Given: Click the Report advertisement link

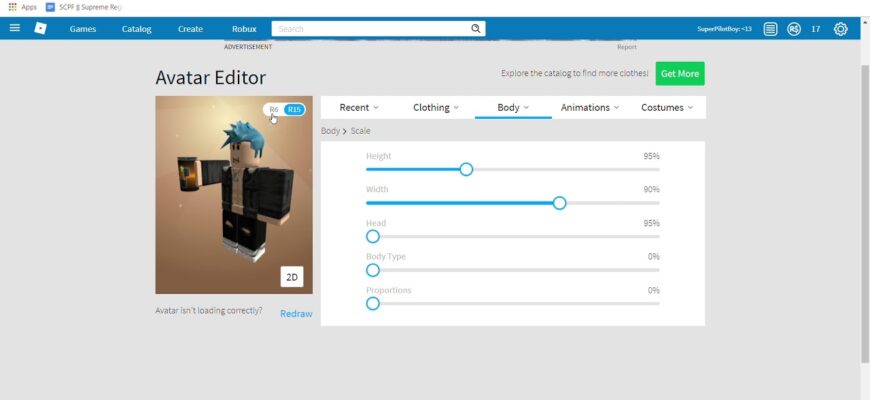Looking at the screenshot, I should 627,47.
